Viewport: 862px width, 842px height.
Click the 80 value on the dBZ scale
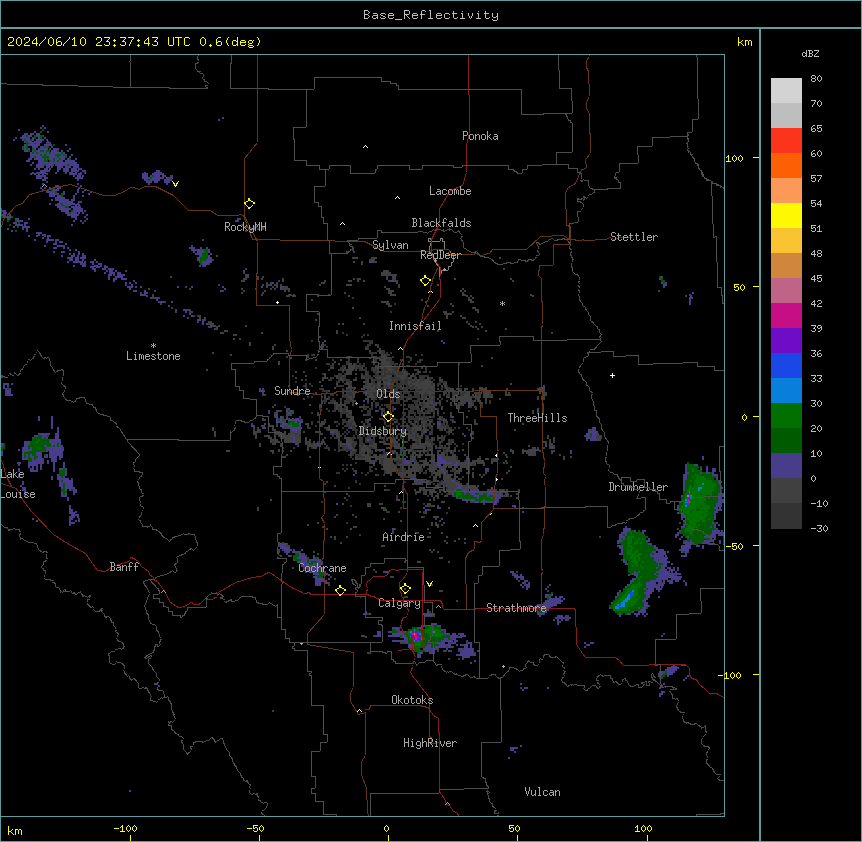tap(816, 79)
